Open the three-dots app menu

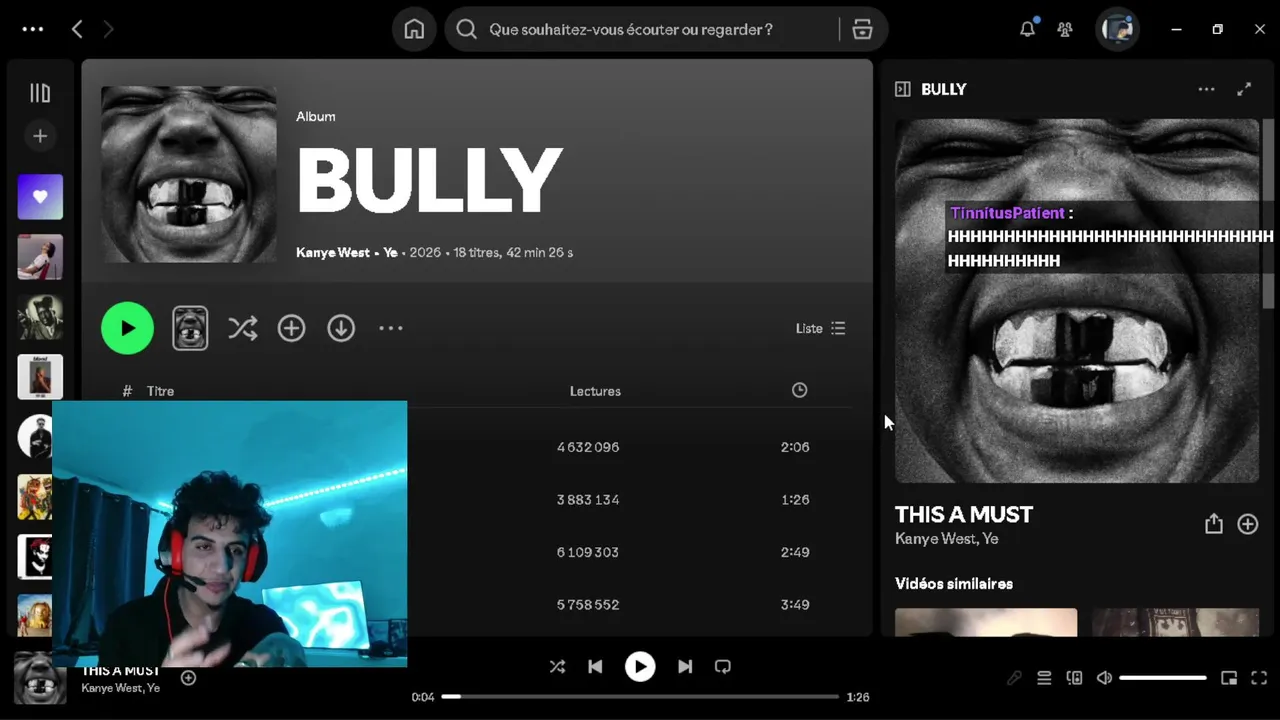click(33, 29)
